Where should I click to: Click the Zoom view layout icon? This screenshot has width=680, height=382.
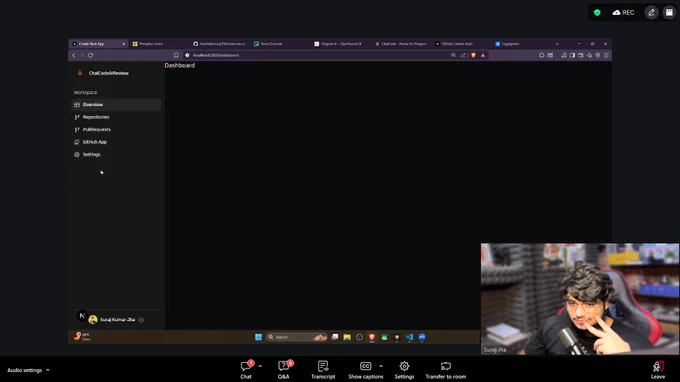coord(669,13)
